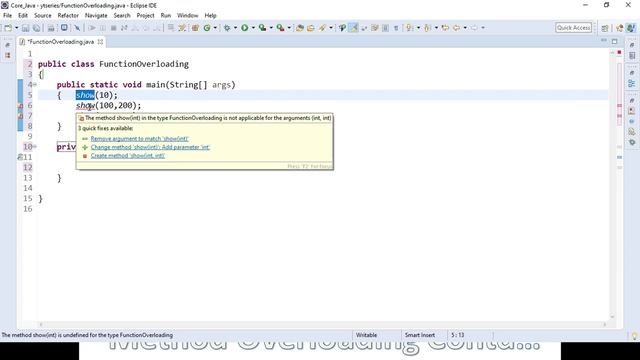The width and height of the screenshot is (640, 360).
Task: Click the Back navigation arrow icon
Action: [456, 28]
